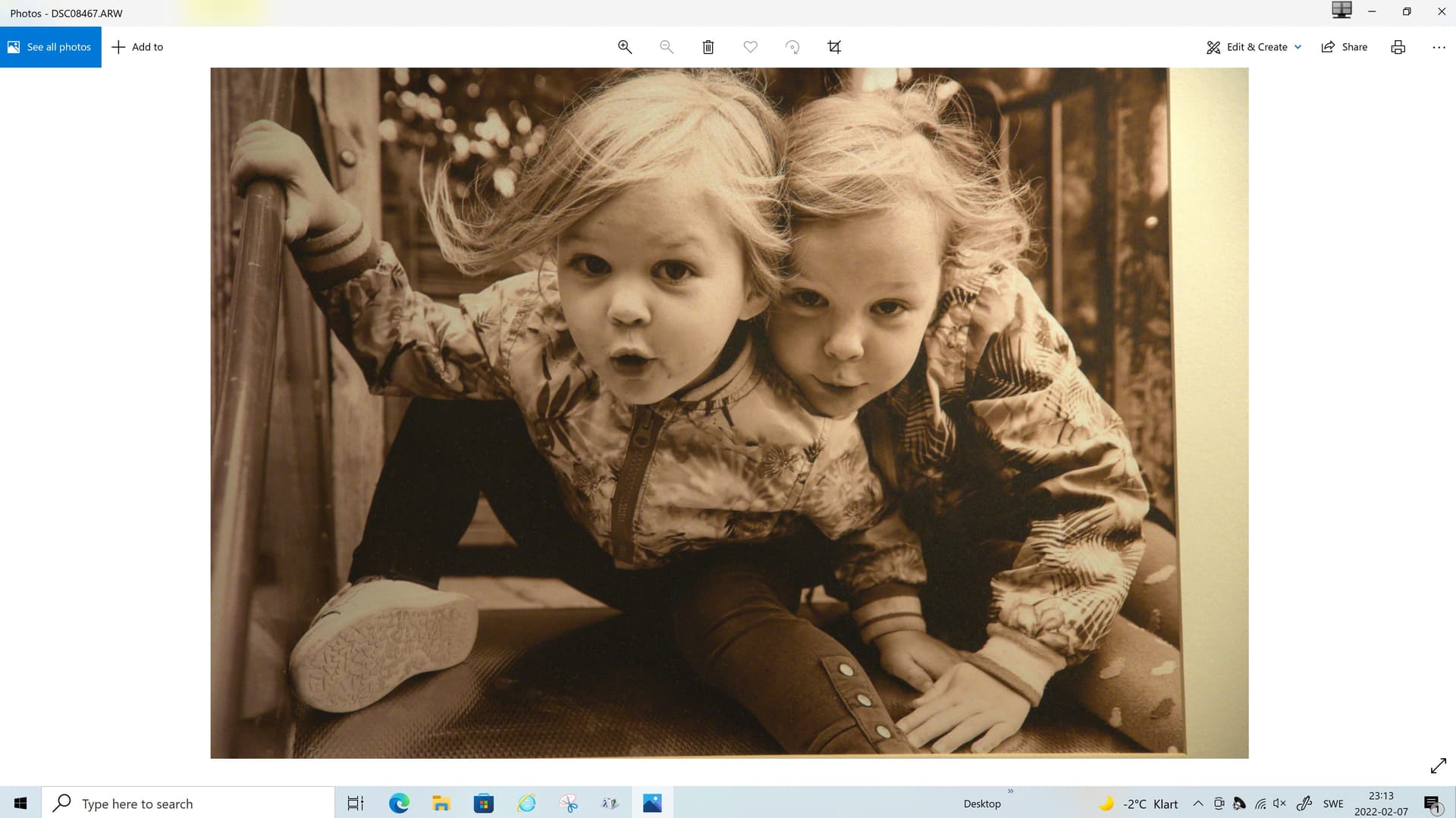Show hidden system tray icons

[1198, 804]
